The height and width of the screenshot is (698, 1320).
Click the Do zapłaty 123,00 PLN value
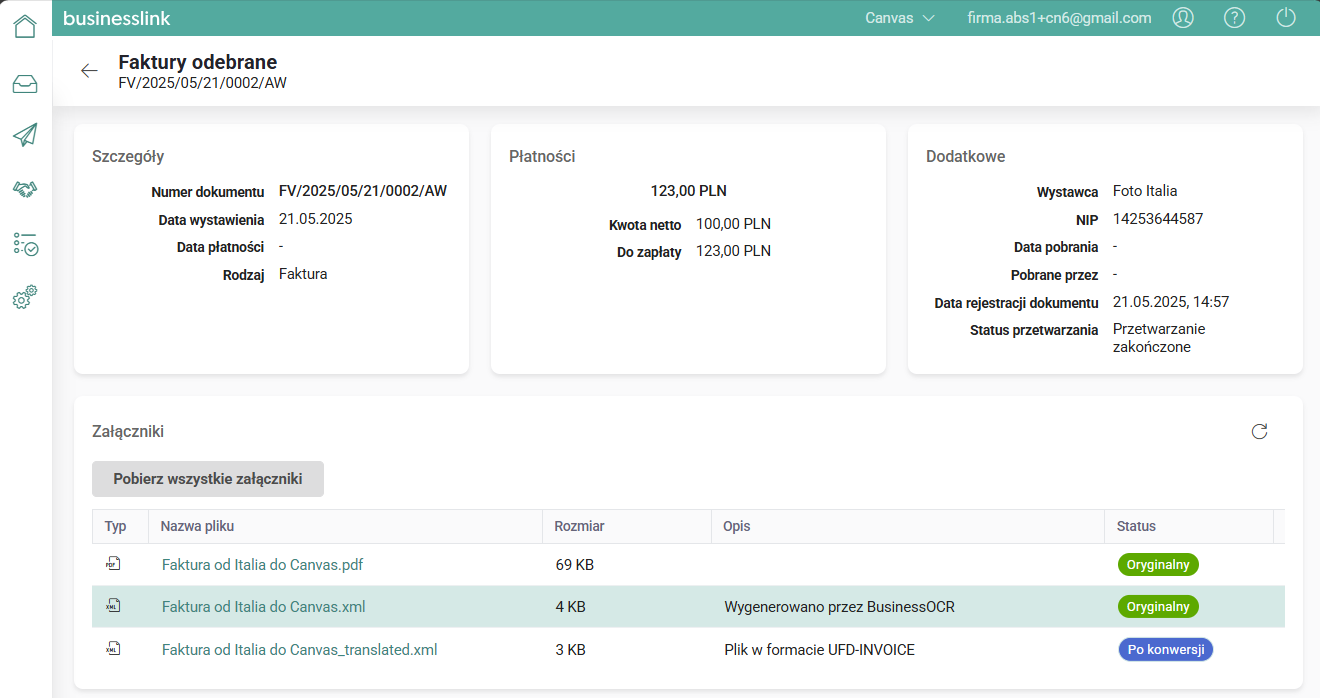733,251
